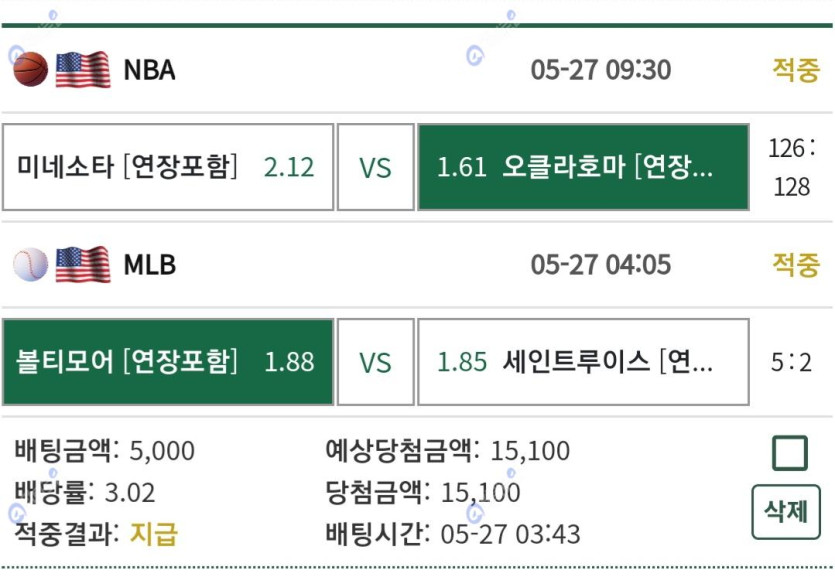This screenshot has width=835, height=584.
Task: Click the VS box in MLB match
Action: click(375, 362)
